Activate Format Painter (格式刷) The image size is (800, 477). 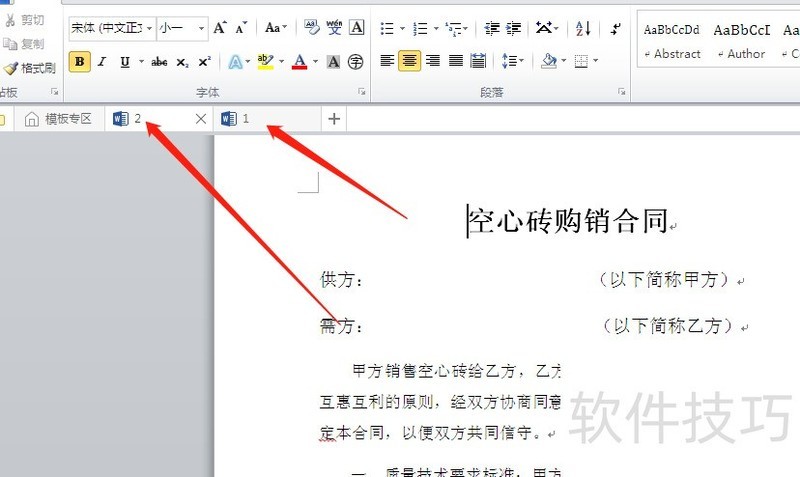[x=30, y=68]
